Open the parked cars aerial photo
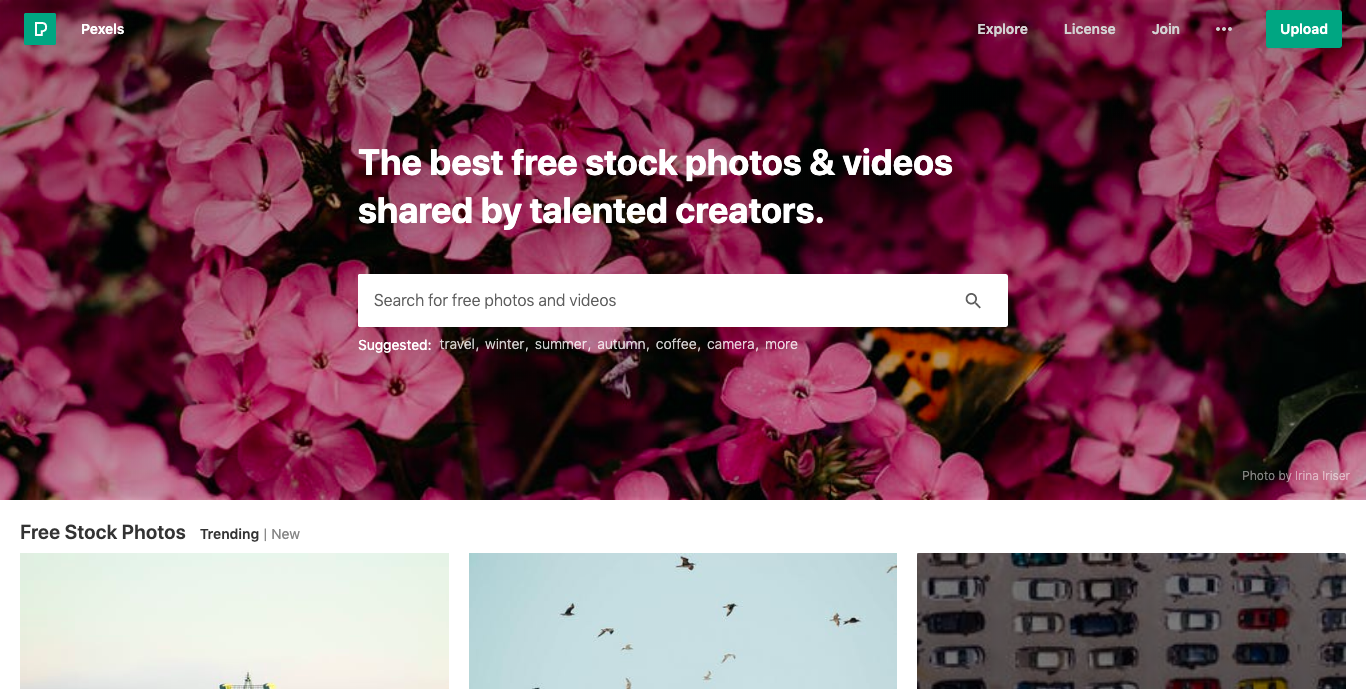This screenshot has height=689, width=1366. [x=1131, y=621]
